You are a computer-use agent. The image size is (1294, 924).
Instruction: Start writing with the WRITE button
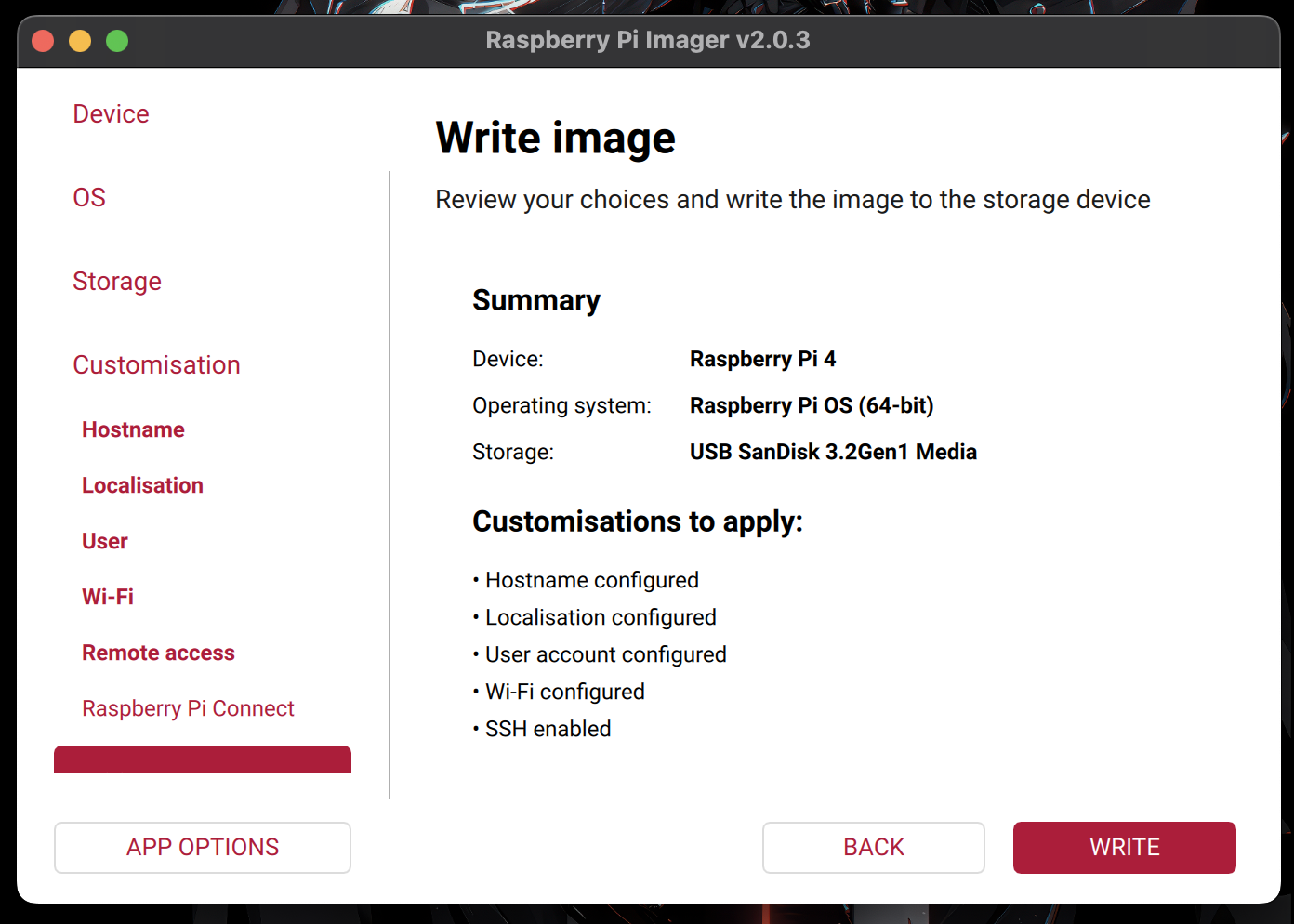pyautogui.click(x=1125, y=848)
